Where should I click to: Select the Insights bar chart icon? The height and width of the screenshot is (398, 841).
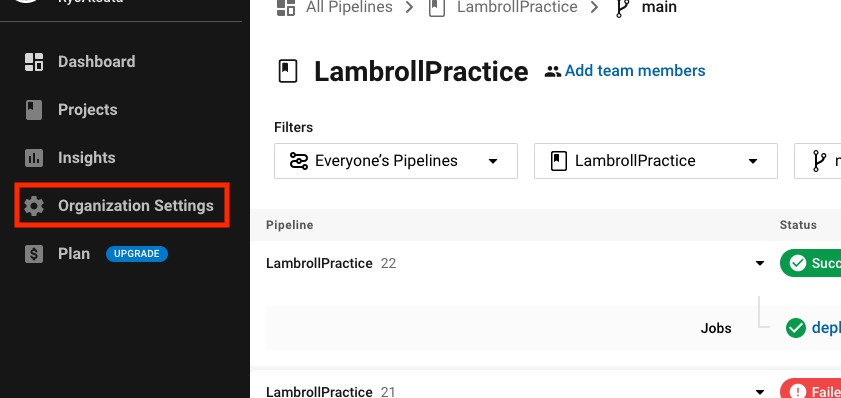point(34,158)
